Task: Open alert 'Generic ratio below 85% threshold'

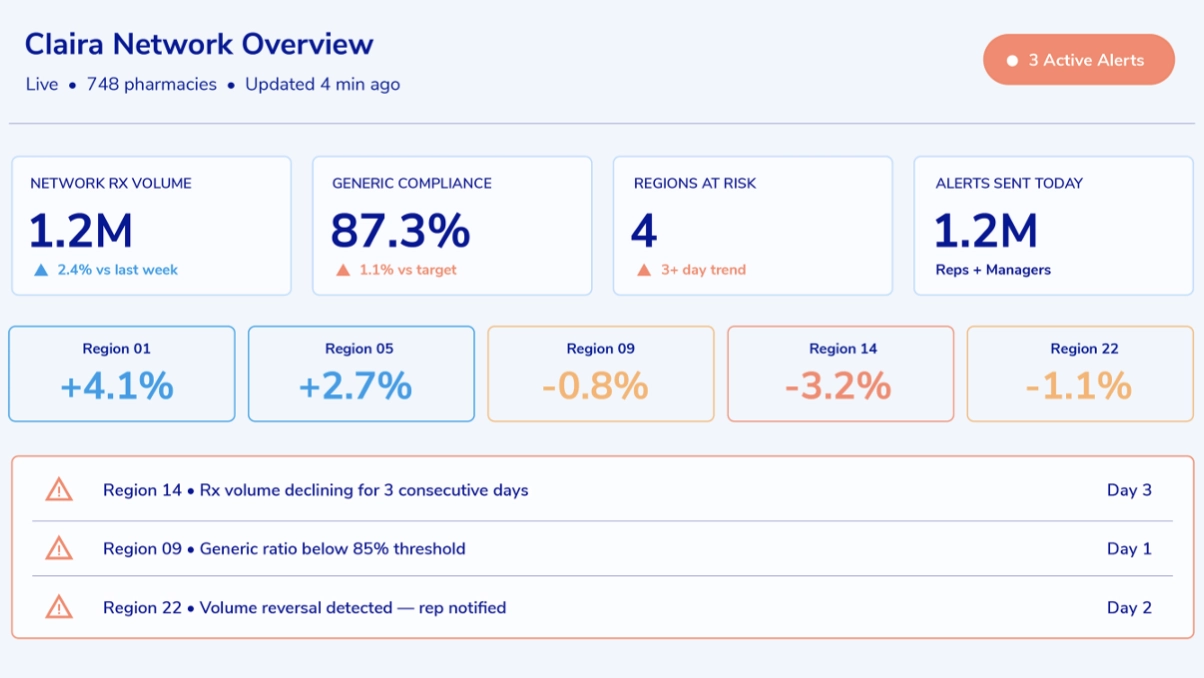Action: (x=602, y=548)
